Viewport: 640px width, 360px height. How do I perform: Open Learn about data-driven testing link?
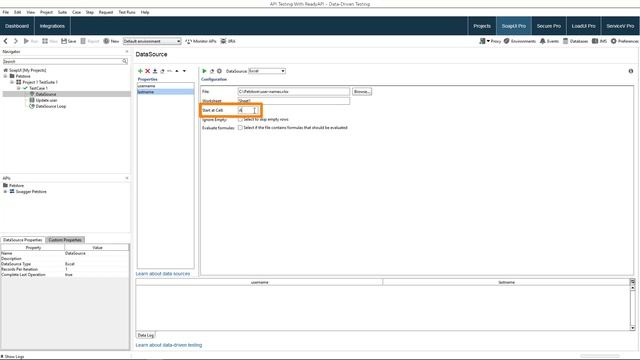[169, 345]
